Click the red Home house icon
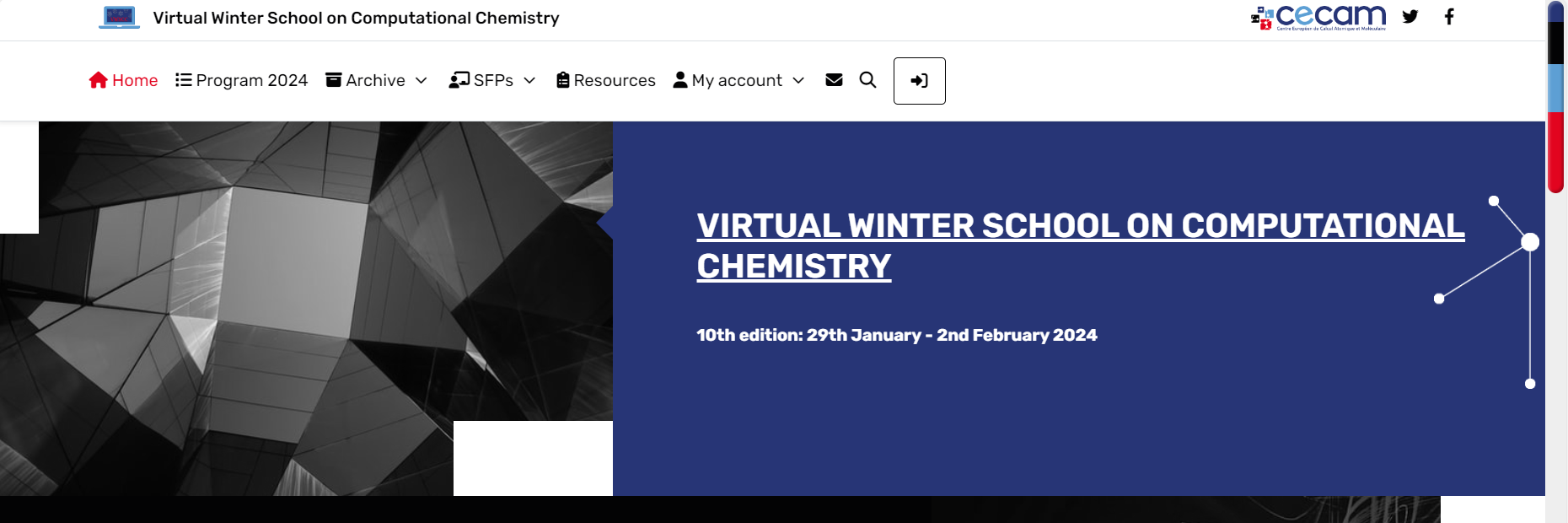Screen dimensions: 1568x523 pos(99,80)
